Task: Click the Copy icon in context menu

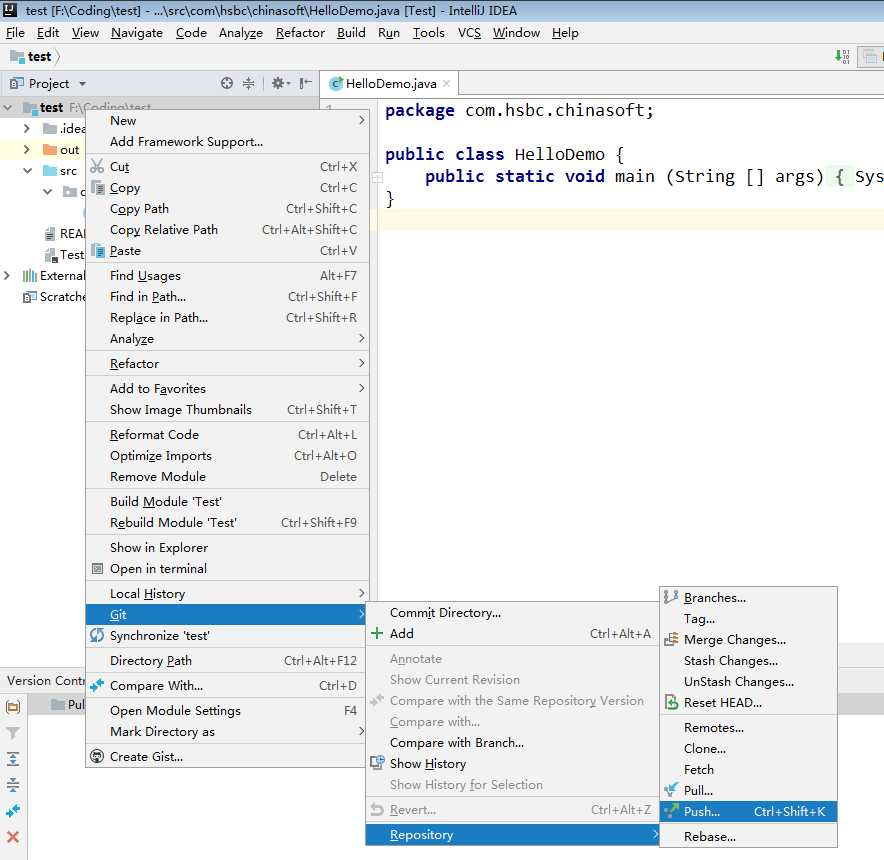Action: point(98,187)
